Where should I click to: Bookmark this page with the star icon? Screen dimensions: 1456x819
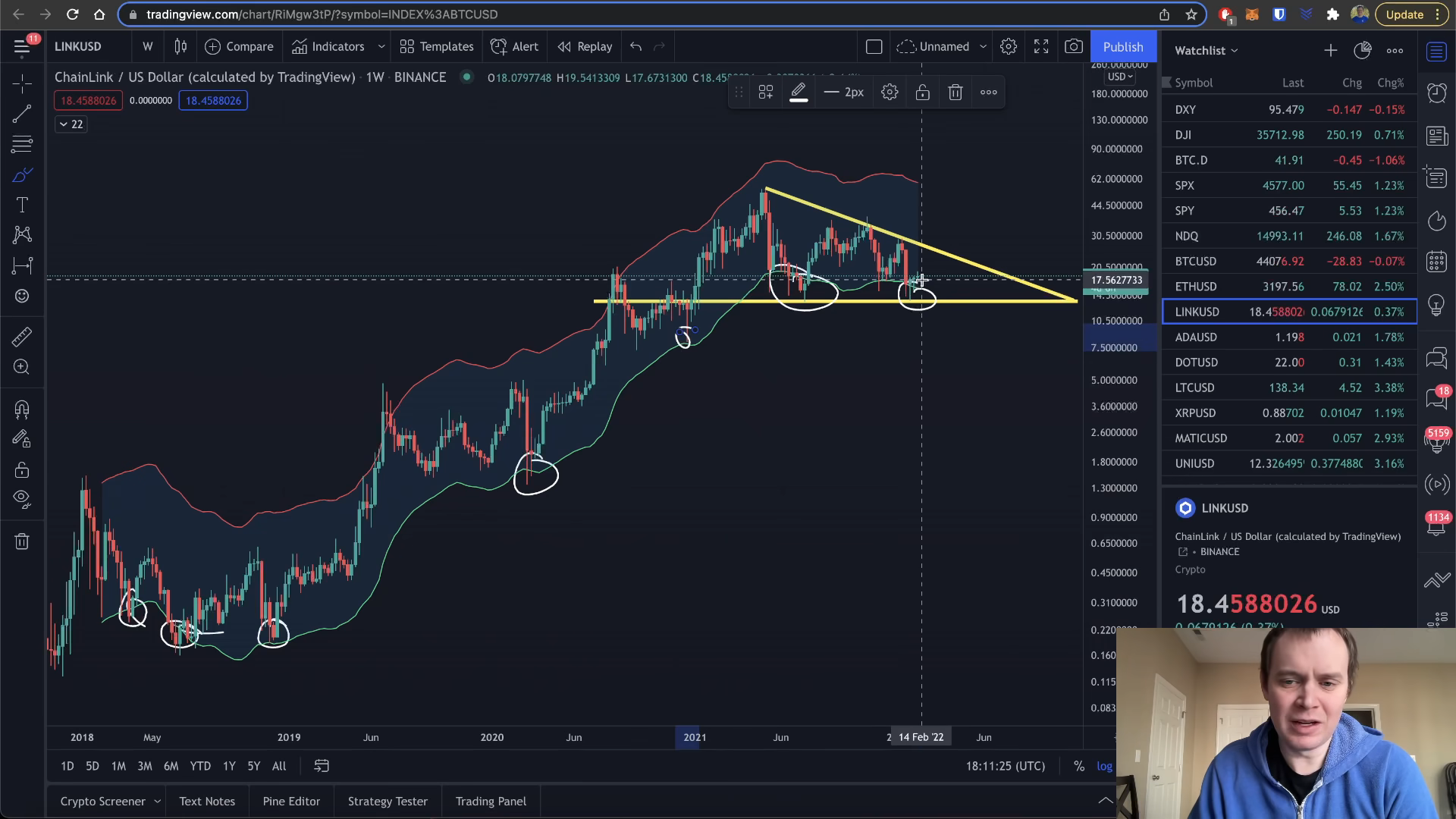coord(1191,14)
